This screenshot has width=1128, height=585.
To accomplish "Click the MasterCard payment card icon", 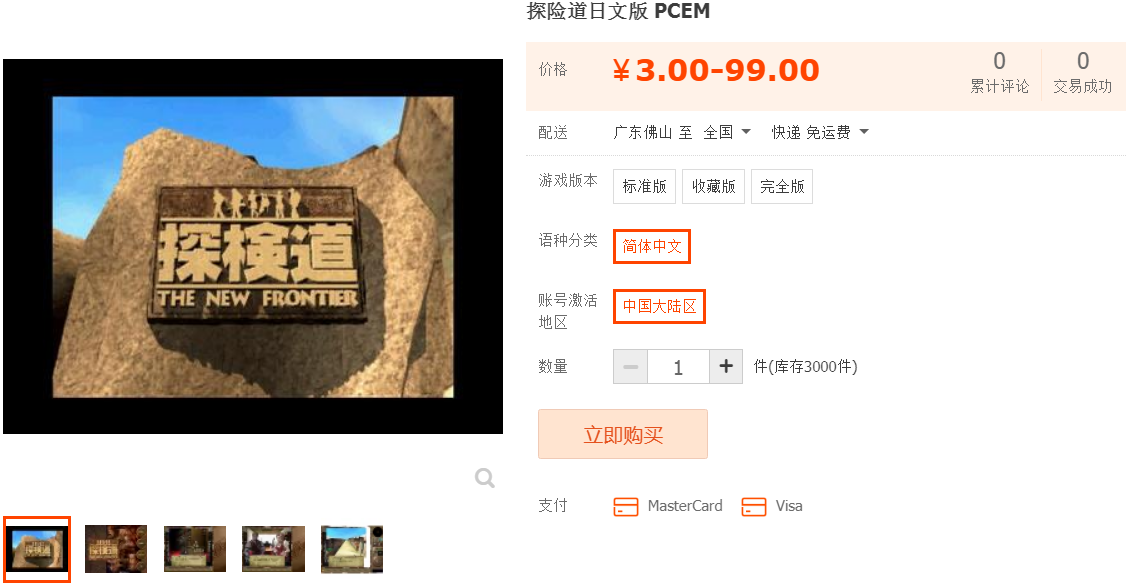I will pos(626,507).
